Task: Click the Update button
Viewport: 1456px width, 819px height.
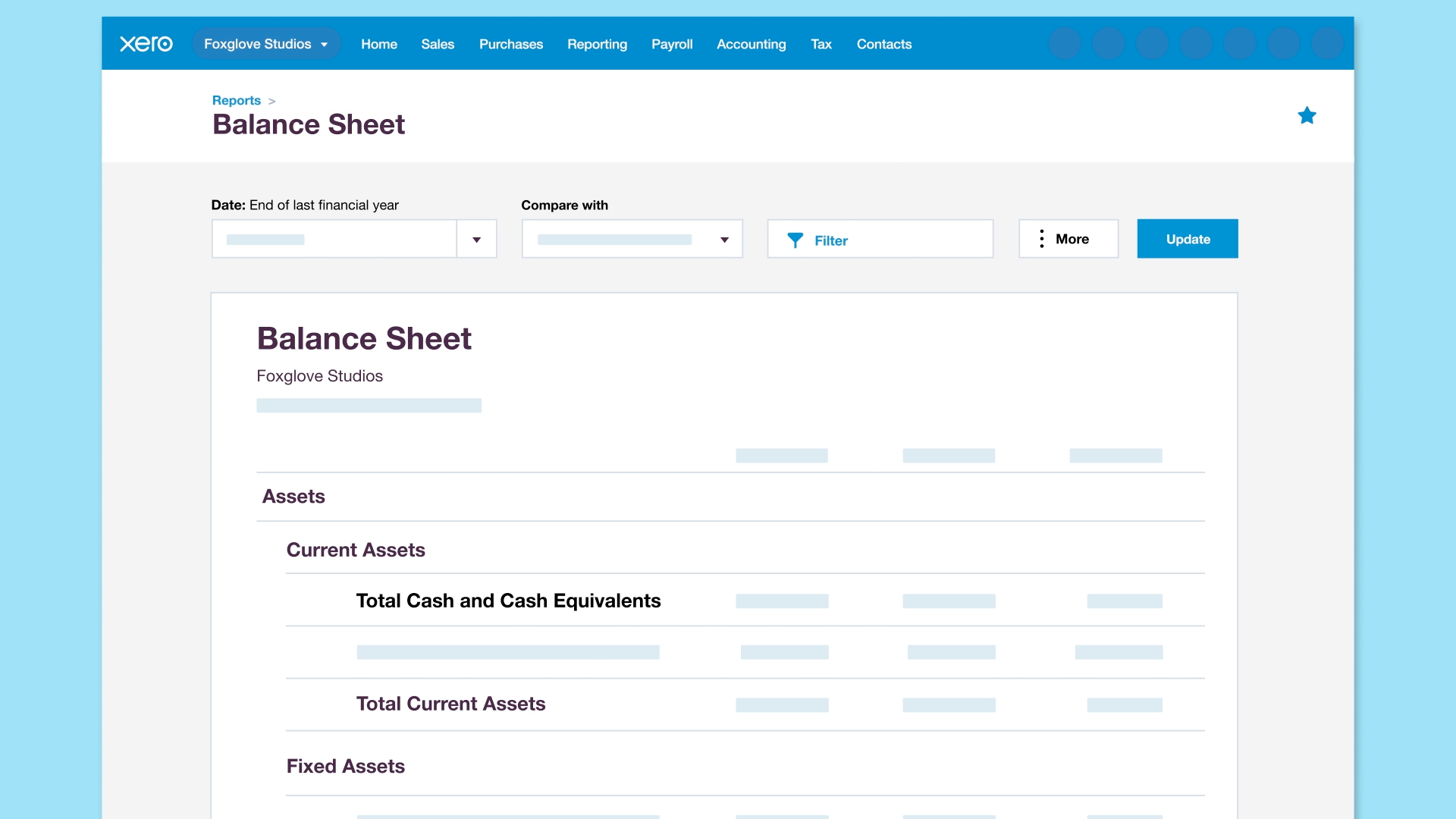Action: (x=1187, y=239)
